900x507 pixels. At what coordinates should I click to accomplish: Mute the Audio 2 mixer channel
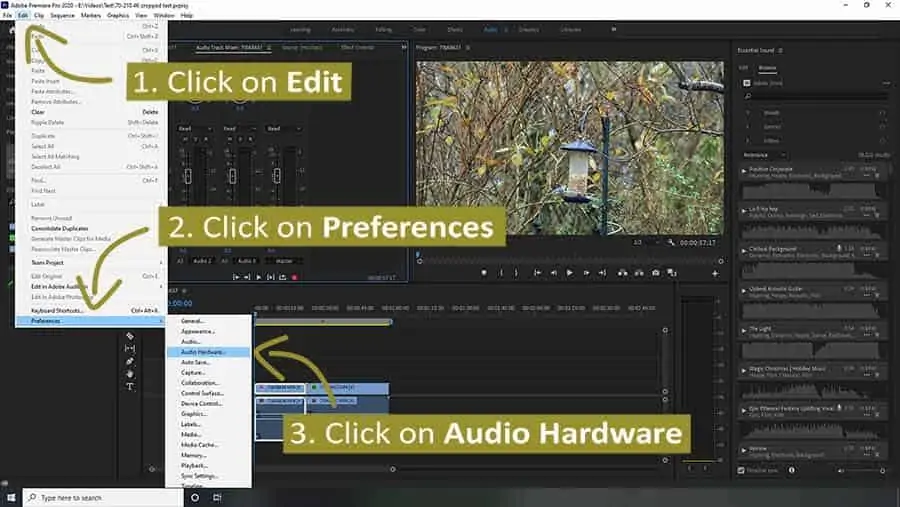coord(185,140)
